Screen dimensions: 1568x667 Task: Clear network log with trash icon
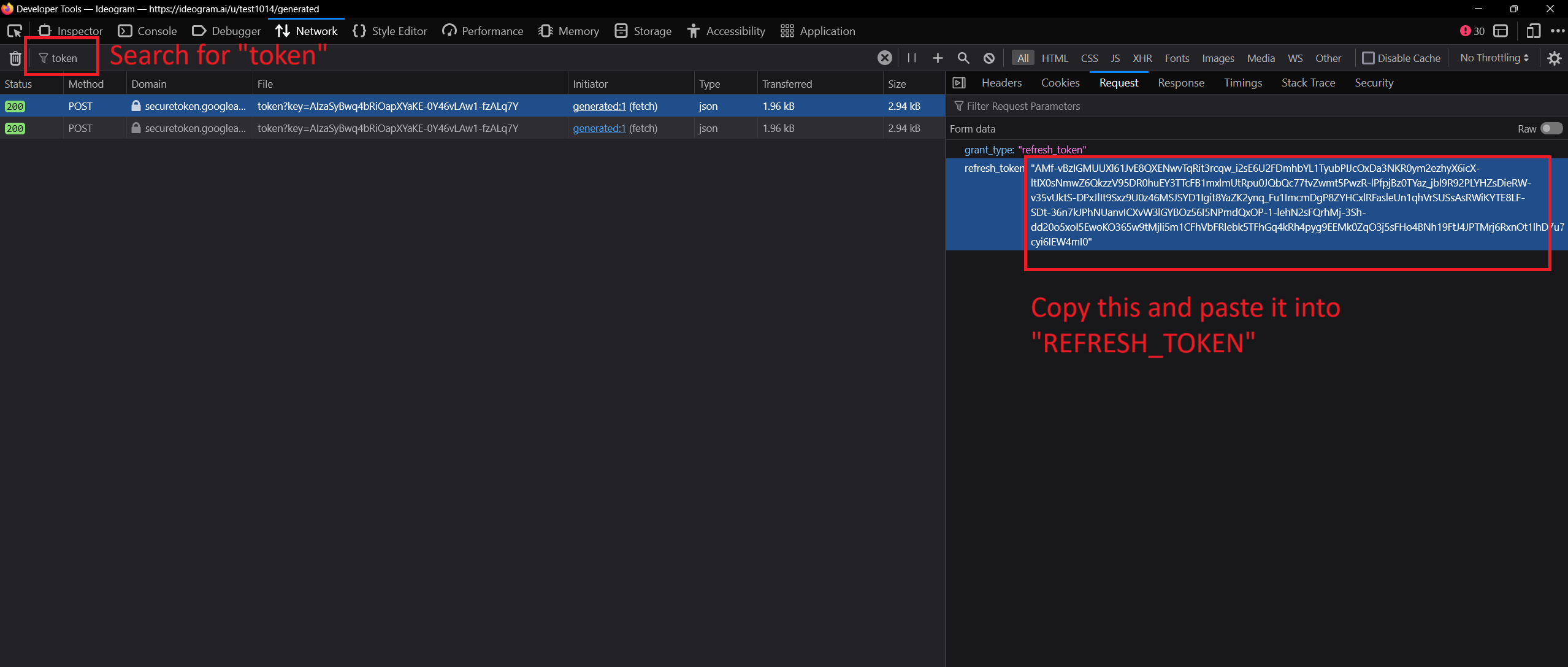pos(15,58)
